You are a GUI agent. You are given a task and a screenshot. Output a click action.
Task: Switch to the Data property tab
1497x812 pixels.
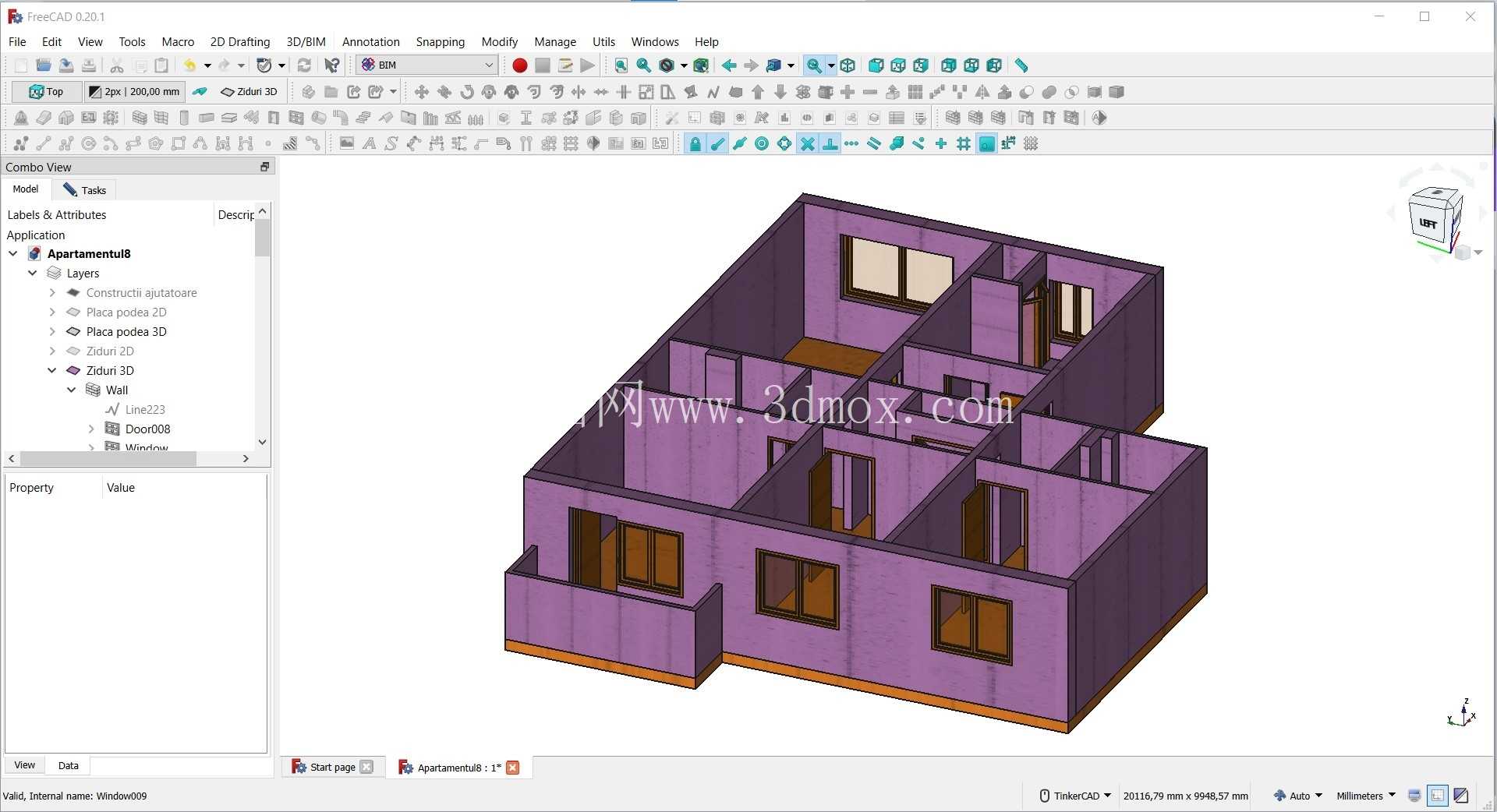(69, 765)
